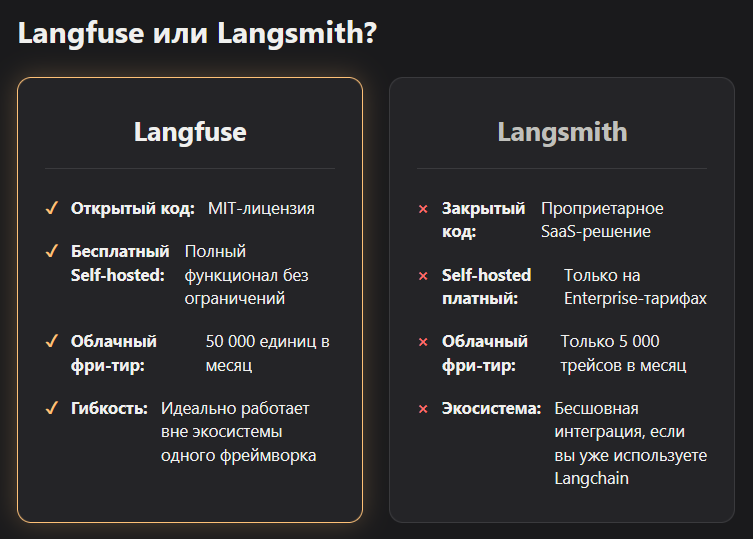This screenshot has height=539, width=753.
Task: Click the checkmark next to Открытый код
Action: (x=52, y=208)
